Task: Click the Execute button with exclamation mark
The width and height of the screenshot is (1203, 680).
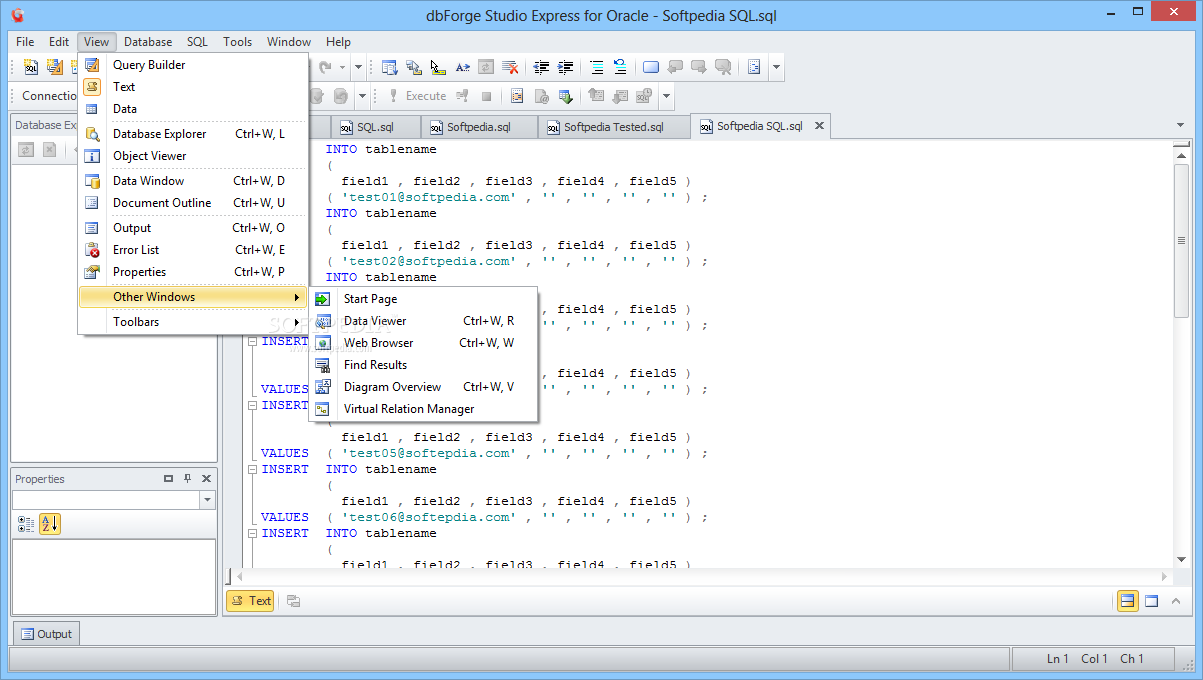Action: click(x=417, y=96)
